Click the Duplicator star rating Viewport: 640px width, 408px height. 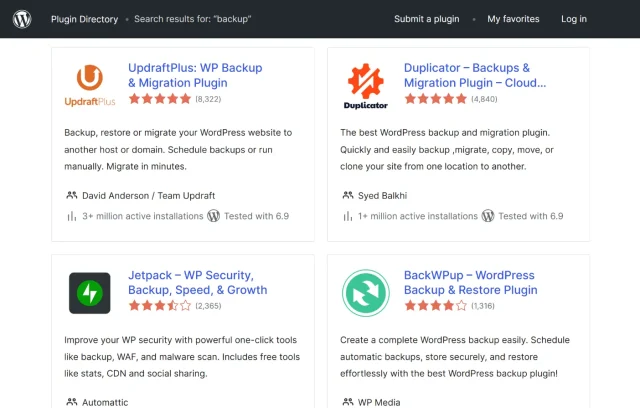pyautogui.click(x=436, y=99)
